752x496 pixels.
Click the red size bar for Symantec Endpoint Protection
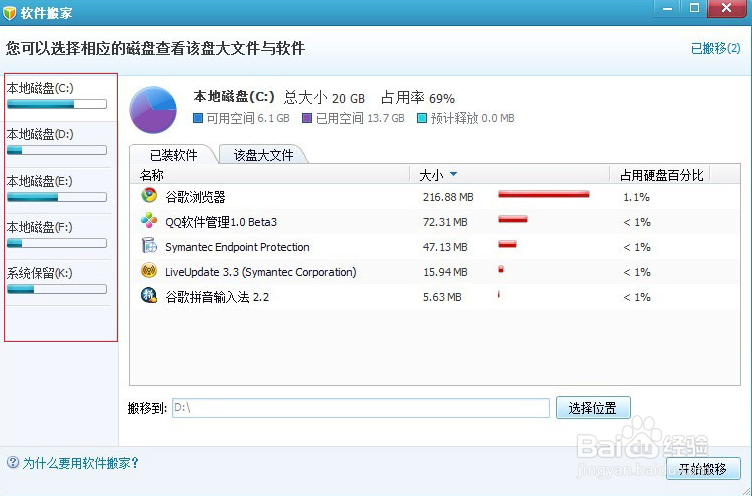click(507, 244)
